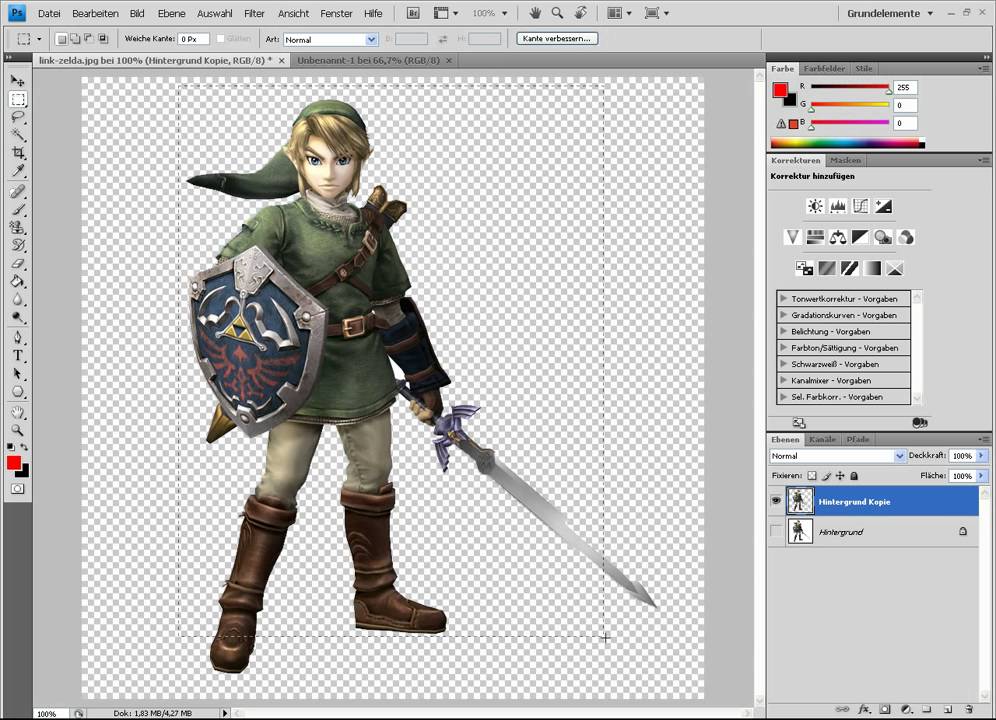Open the Datei menu
The image size is (996, 720).
click(x=49, y=13)
